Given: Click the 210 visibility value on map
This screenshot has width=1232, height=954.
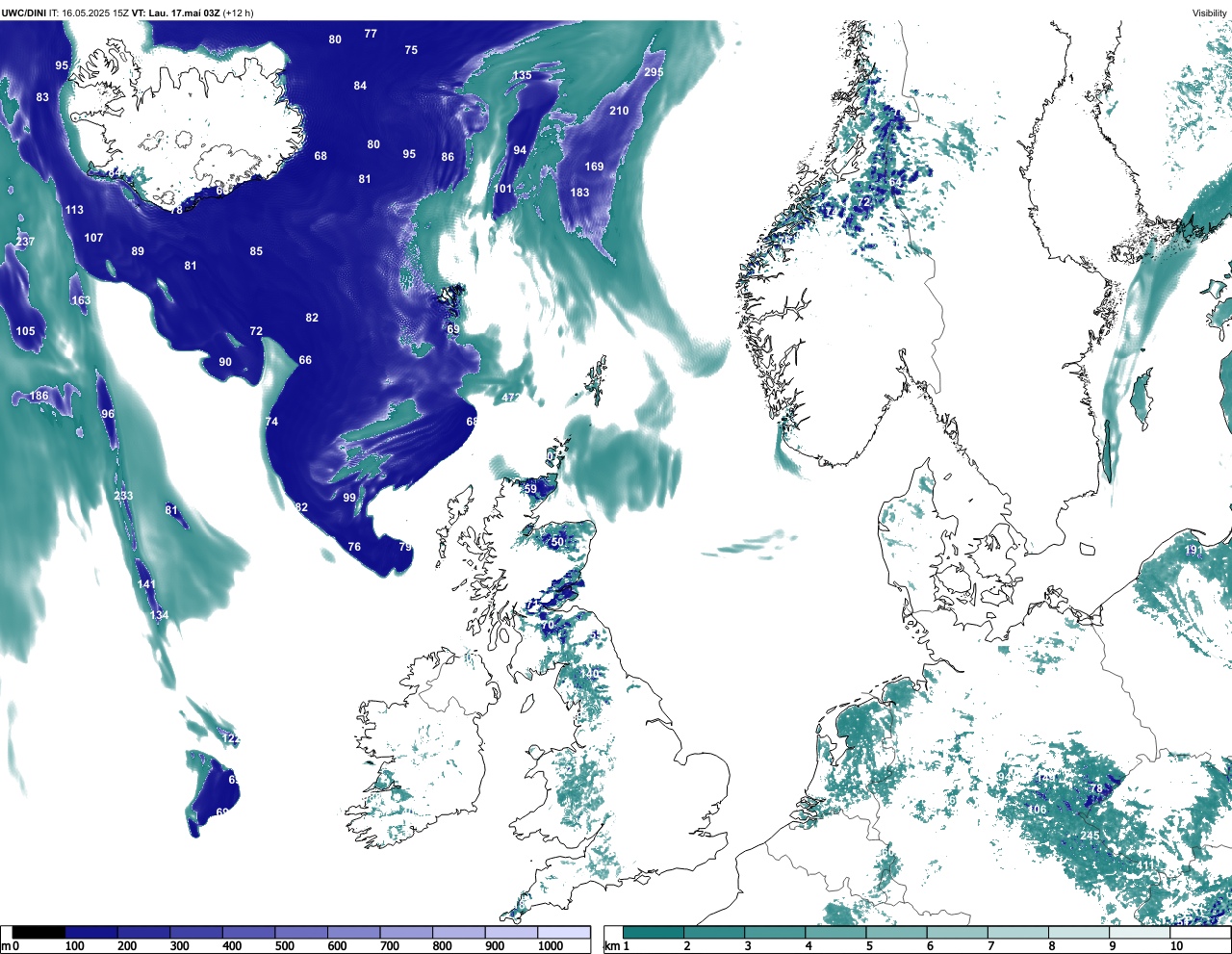Looking at the screenshot, I should 619,111.
